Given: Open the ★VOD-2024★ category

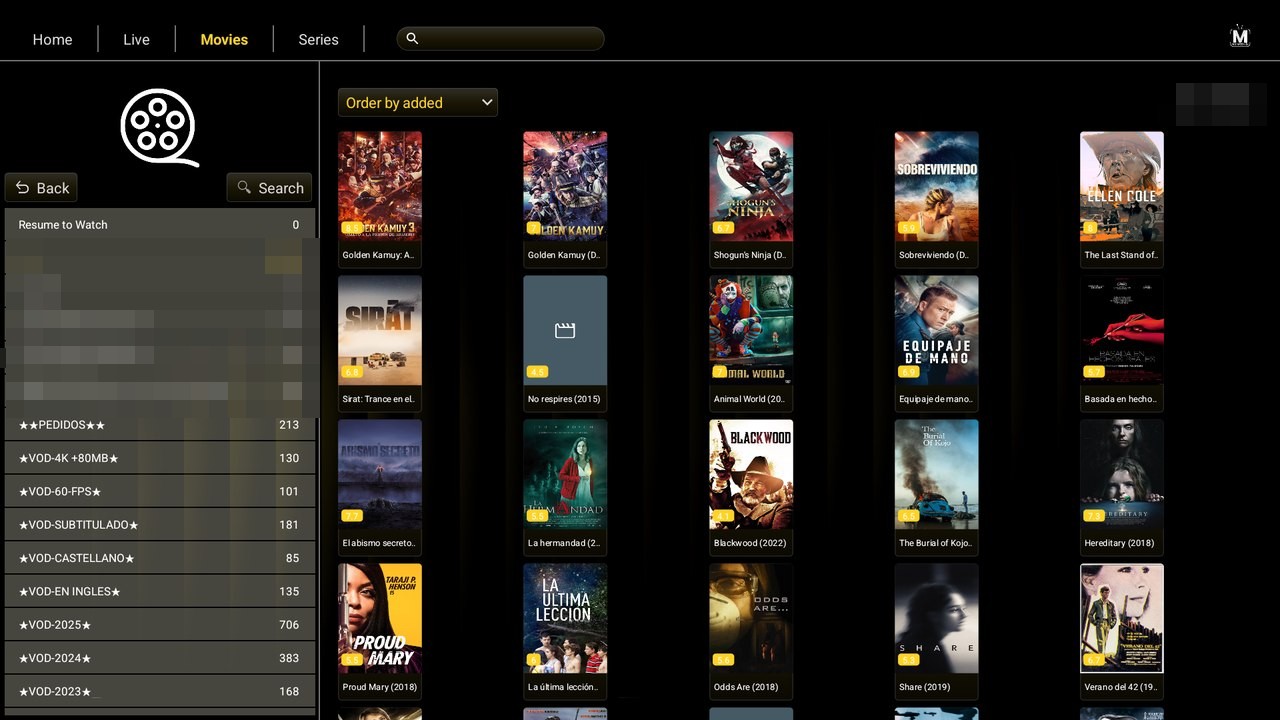Looking at the screenshot, I should click(160, 658).
